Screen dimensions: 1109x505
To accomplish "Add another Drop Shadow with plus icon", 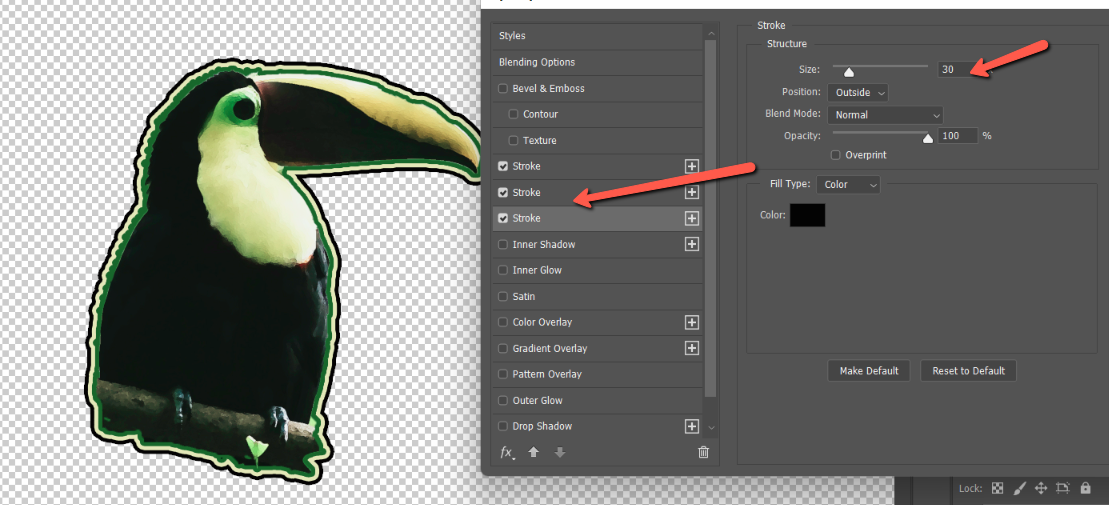I will click(691, 427).
